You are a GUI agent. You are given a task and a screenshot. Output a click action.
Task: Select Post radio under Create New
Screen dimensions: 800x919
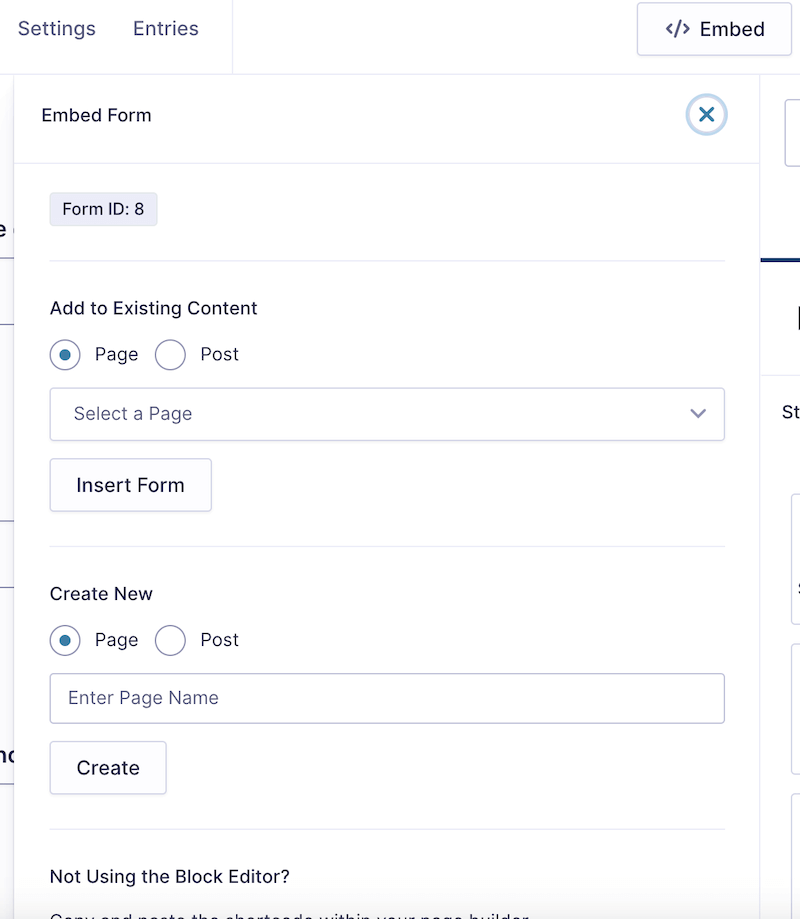tap(171, 640)
